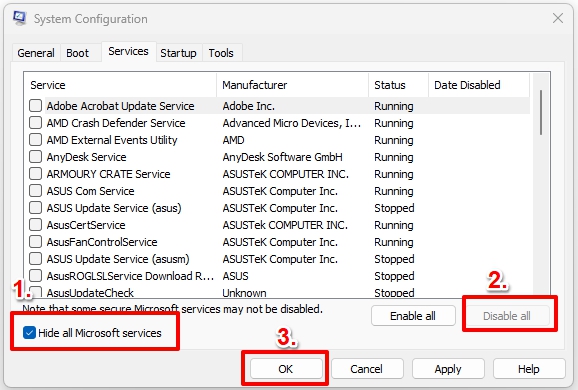Screen dimensions: 578x390
Task: Uncheck Hide all Microsoft services
Action: tap(29, 332)
